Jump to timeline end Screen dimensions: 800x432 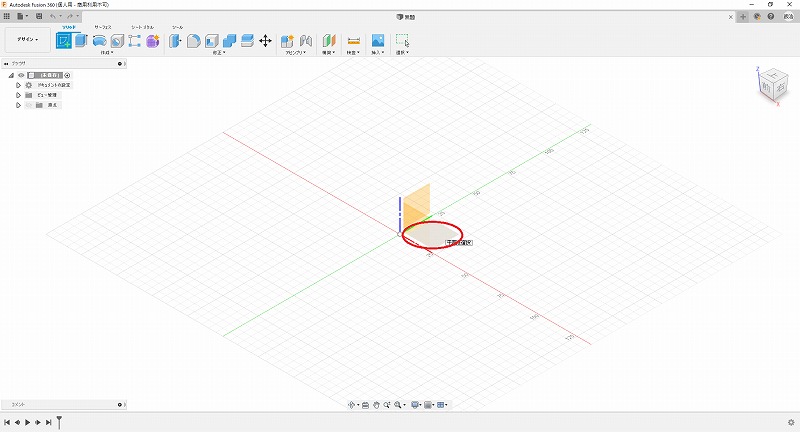coord(48,422)
